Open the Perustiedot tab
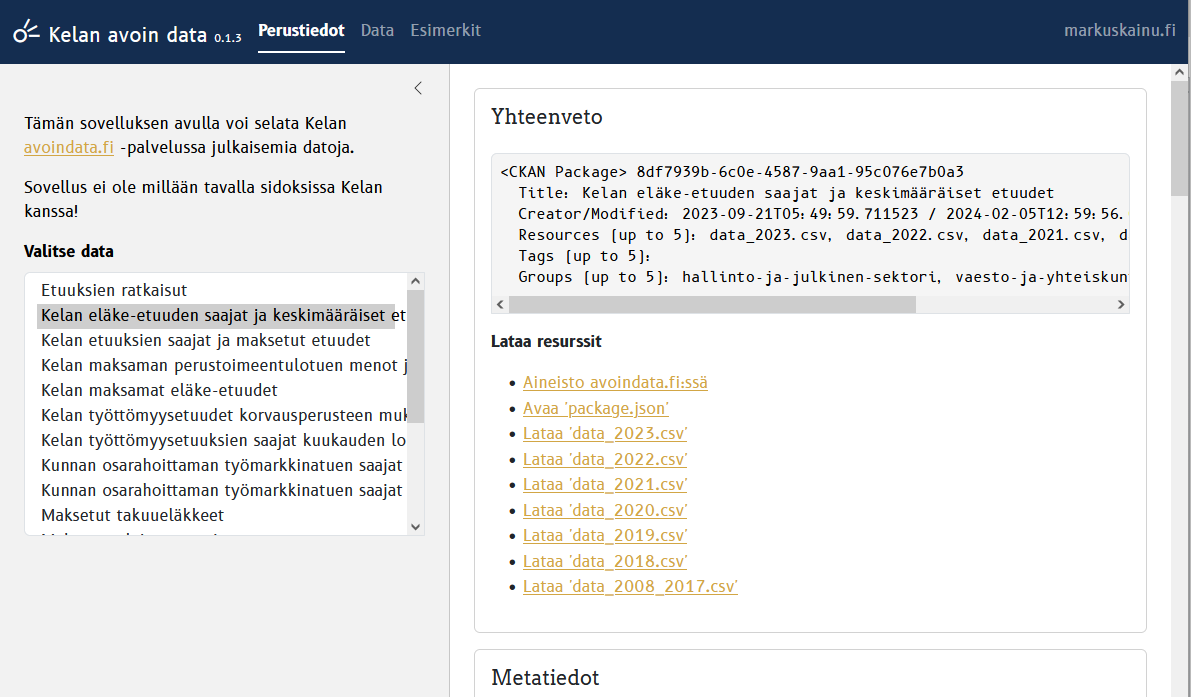Viewport: 1191px width, 697px height. 301,31
